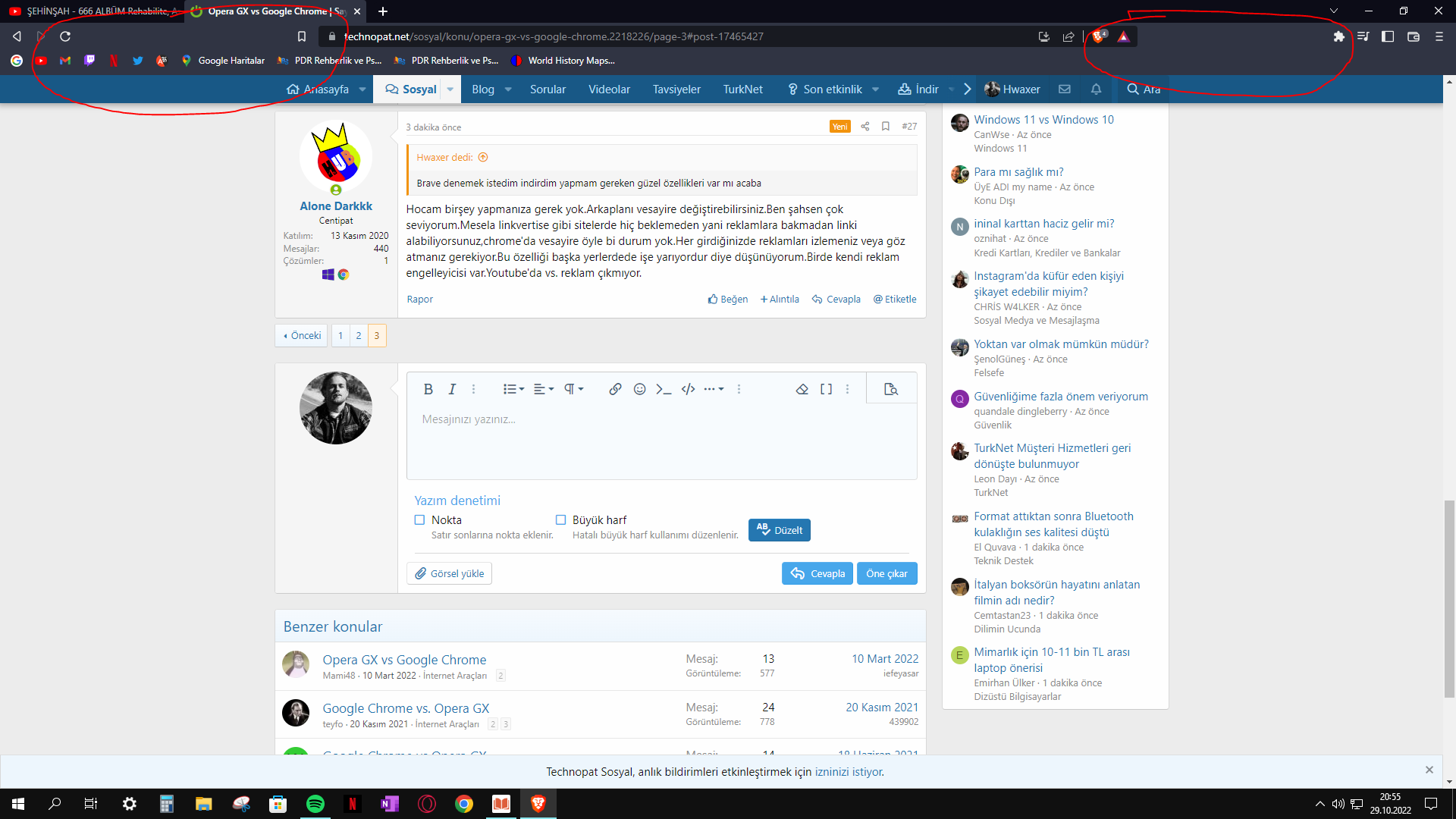Click the Brave Shields lion icon
This screenshot has width=1456, height=819.
tap(1097, 36)
